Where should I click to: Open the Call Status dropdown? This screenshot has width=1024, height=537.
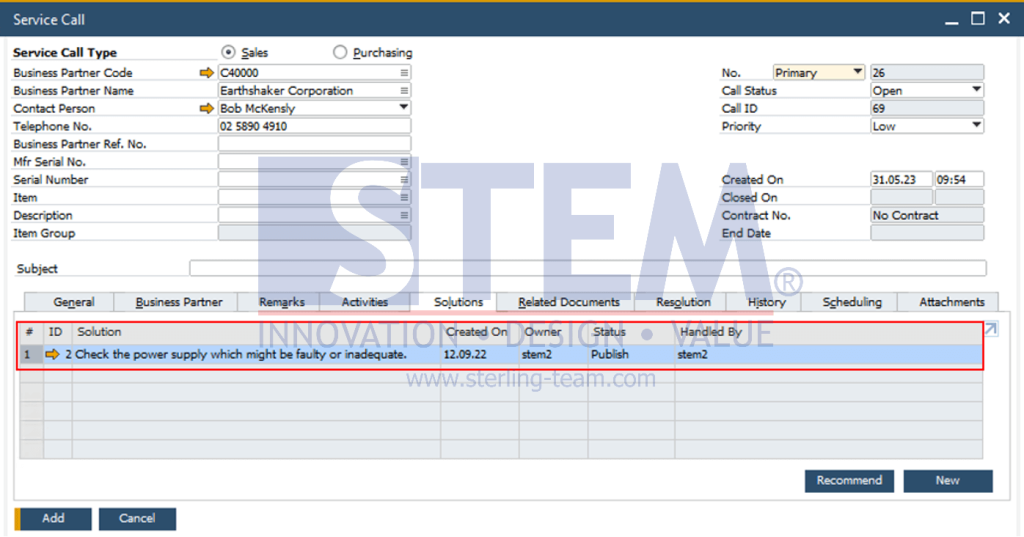(x=976, y=90)
